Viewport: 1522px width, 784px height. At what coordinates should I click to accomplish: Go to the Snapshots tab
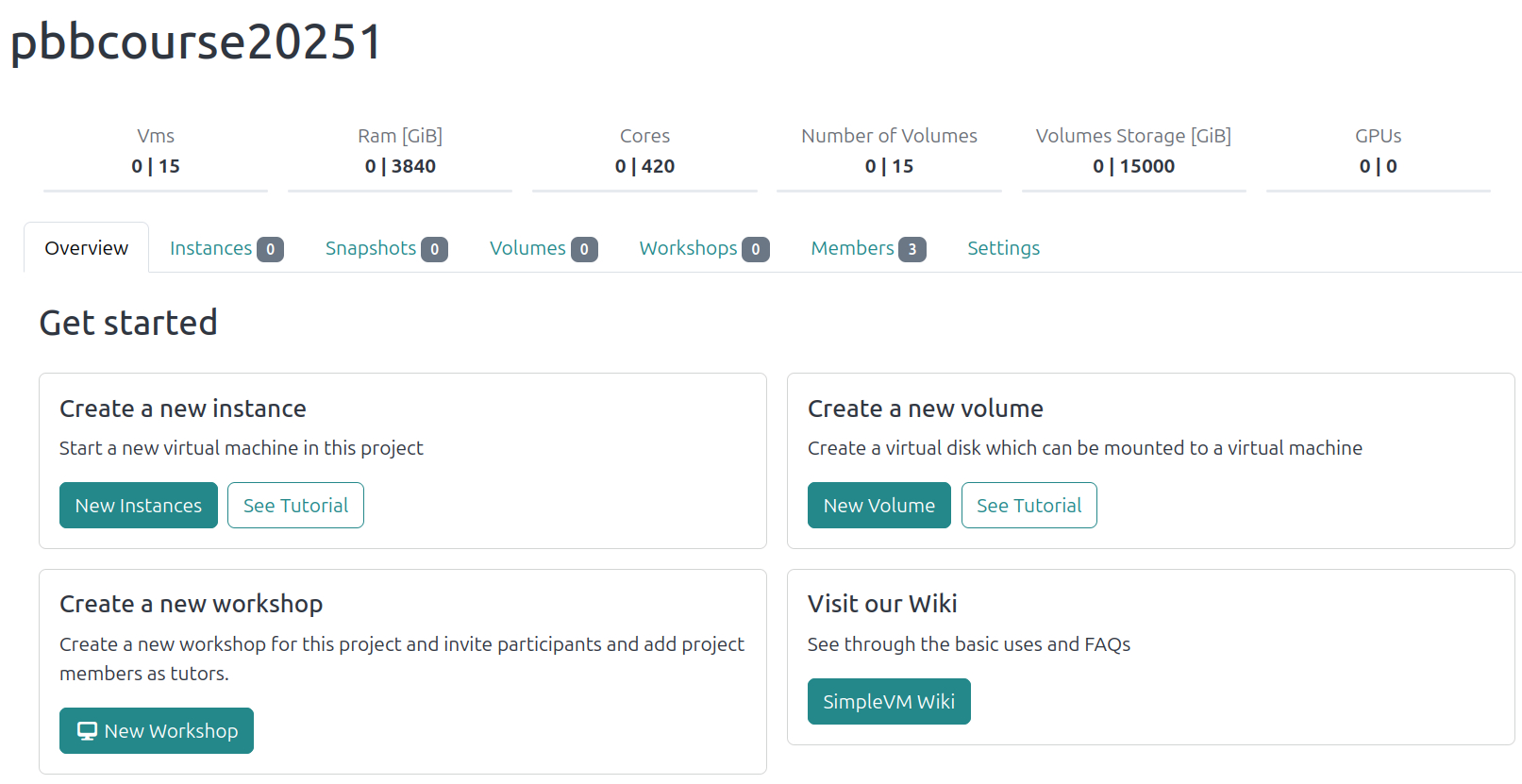(370, 248)
